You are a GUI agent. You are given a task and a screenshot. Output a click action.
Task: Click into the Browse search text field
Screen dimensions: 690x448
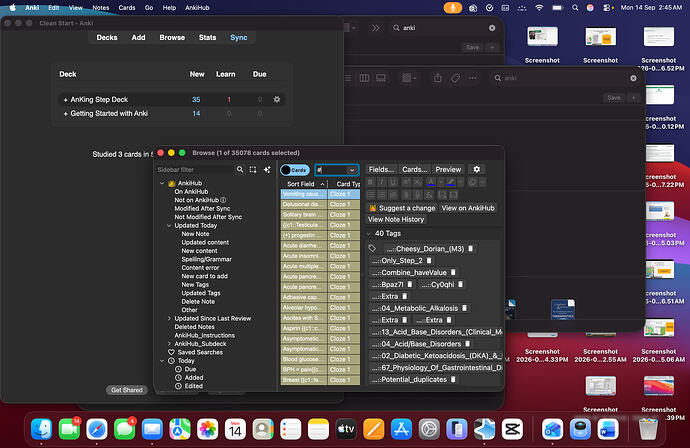(332, 170)
